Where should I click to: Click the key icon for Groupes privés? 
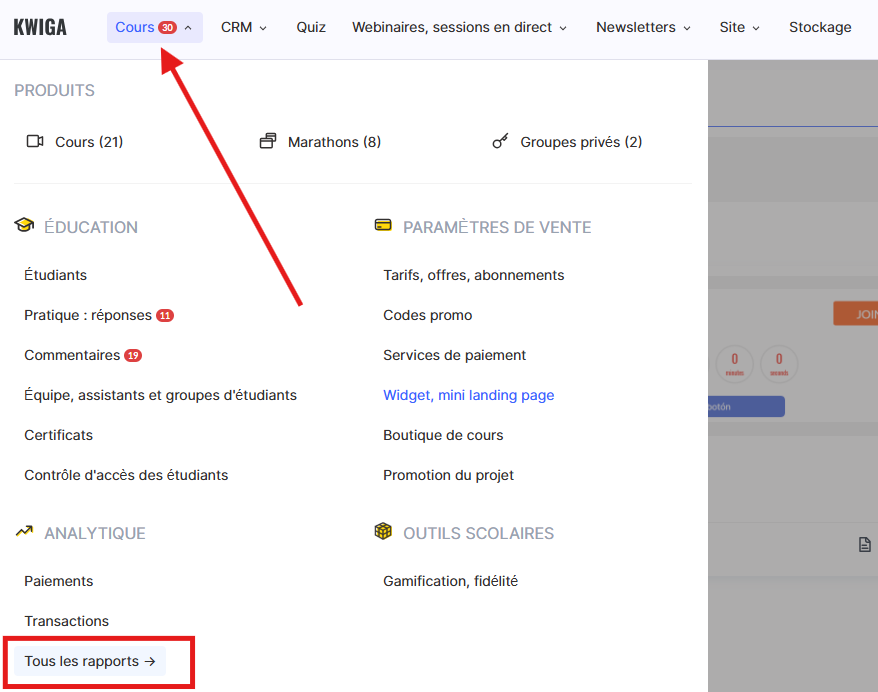(x=500, y=141)
